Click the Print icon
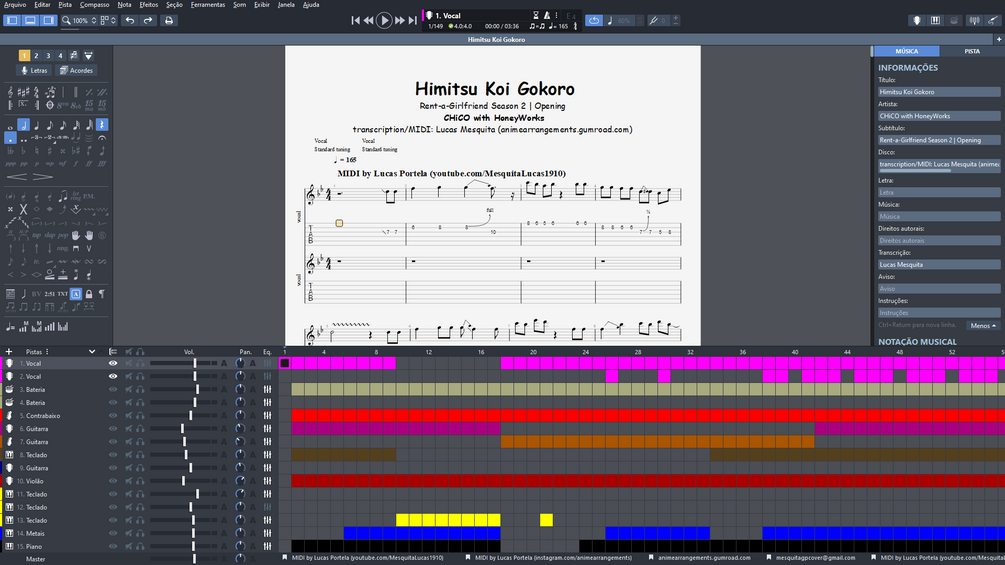The width and height of the screenshot is (1005, 565). tap(169, 20)
